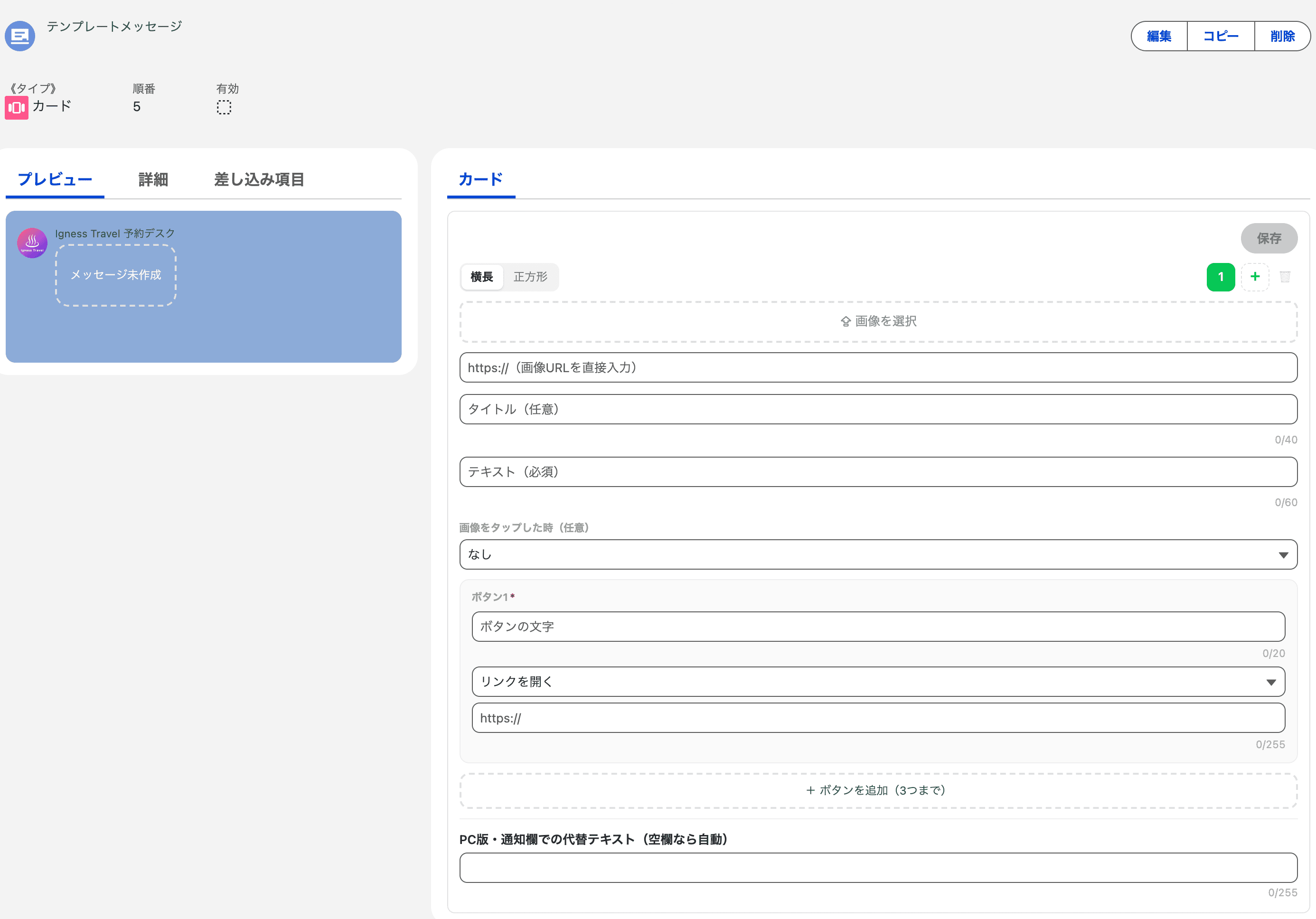Select card number 1 green badge
Image resolution: width=1316 pixels, height=919 pixels.
tap(1221, 277)
